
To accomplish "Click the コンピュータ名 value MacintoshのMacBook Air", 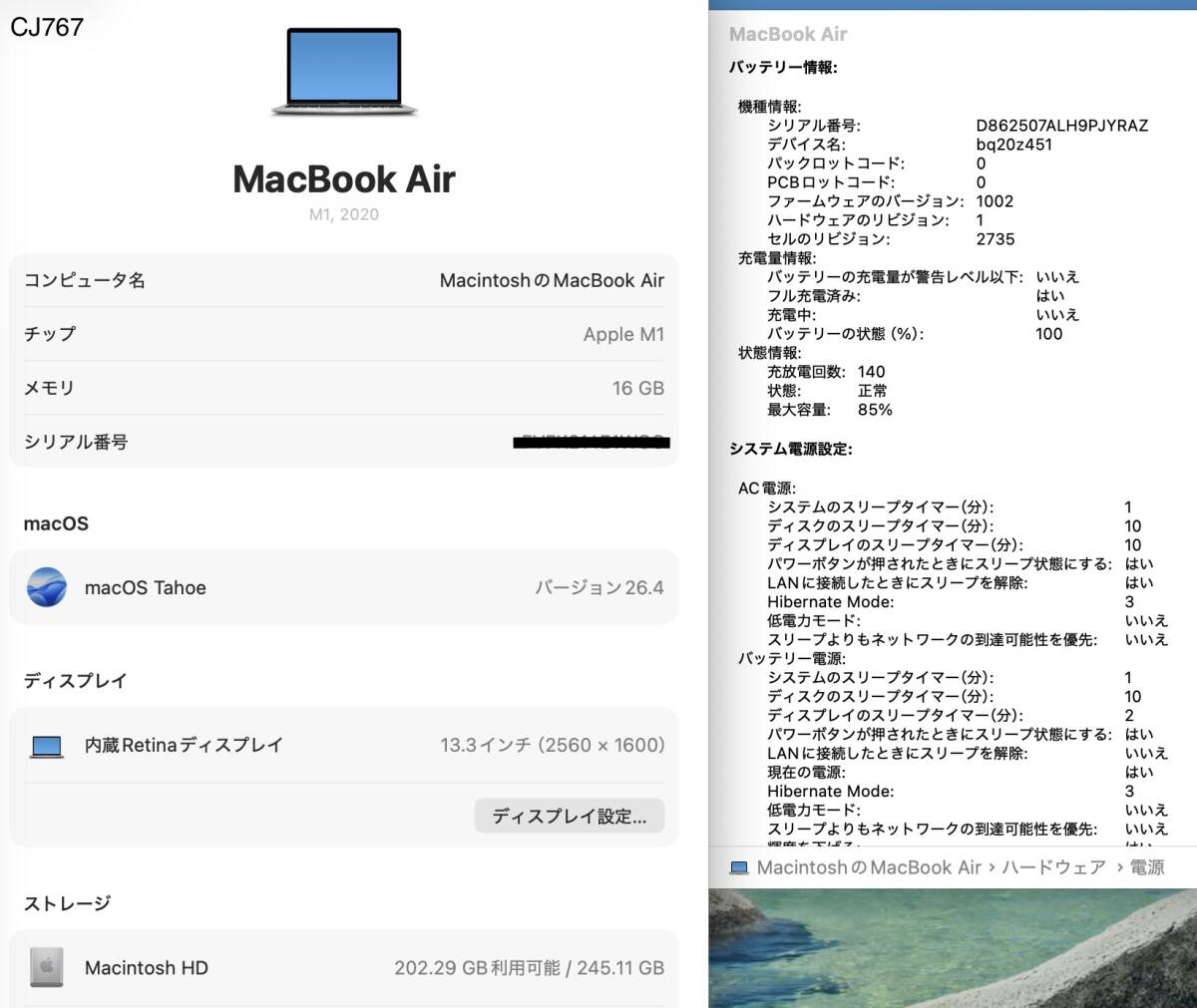I will (552, 280).
